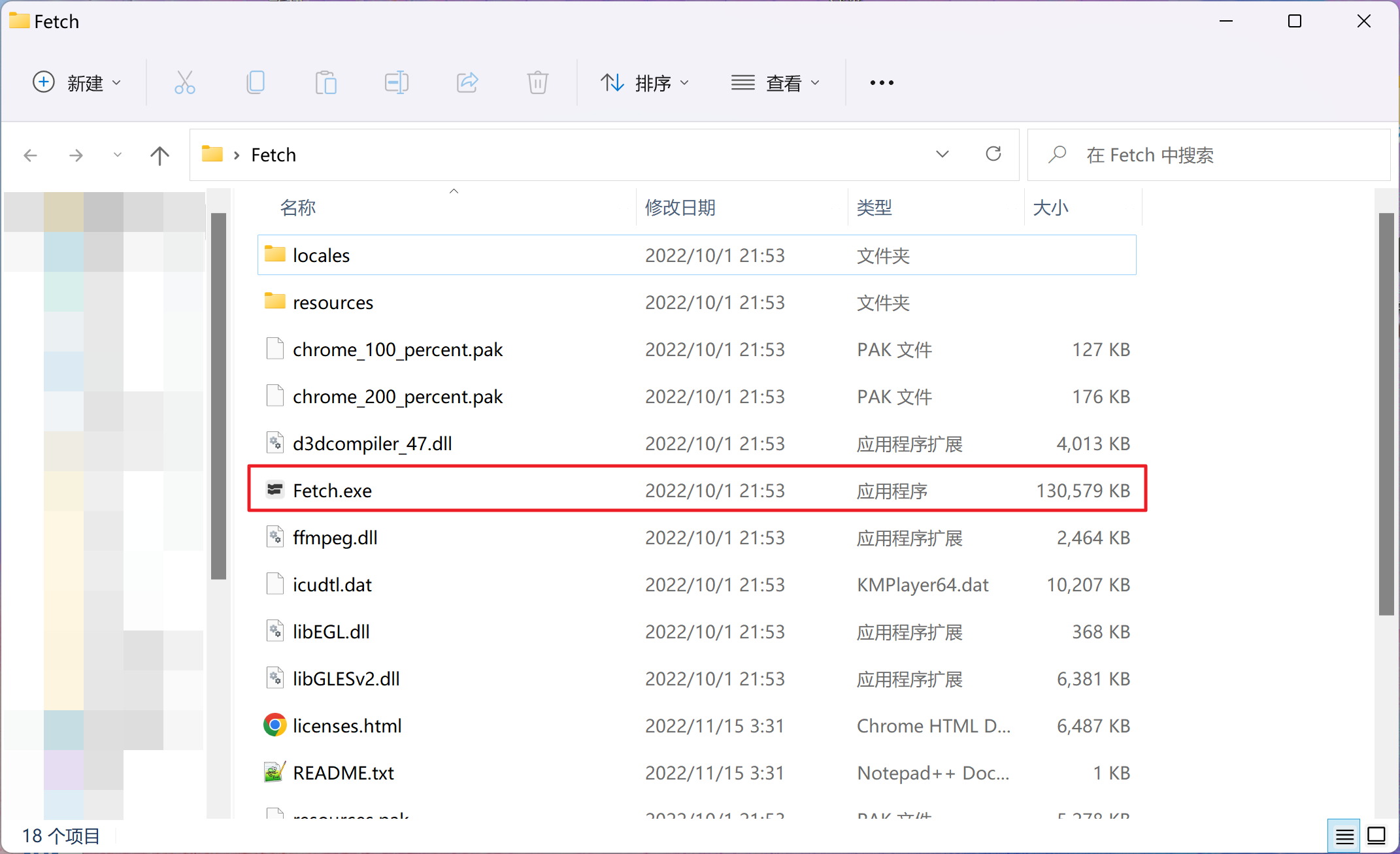Click the icudtl.dat file icon
The width and height of the screenshot is (1400, 854).
tap(275, 583)
